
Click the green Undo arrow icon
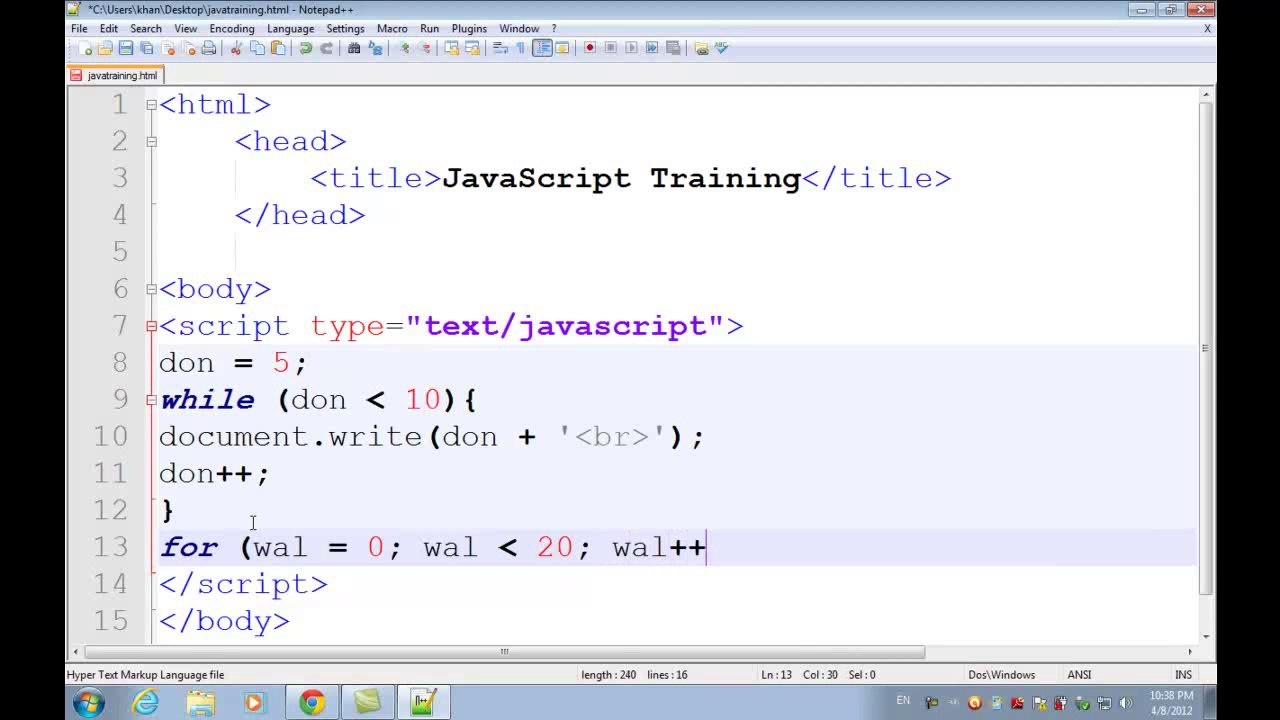(x=306, y=48)
